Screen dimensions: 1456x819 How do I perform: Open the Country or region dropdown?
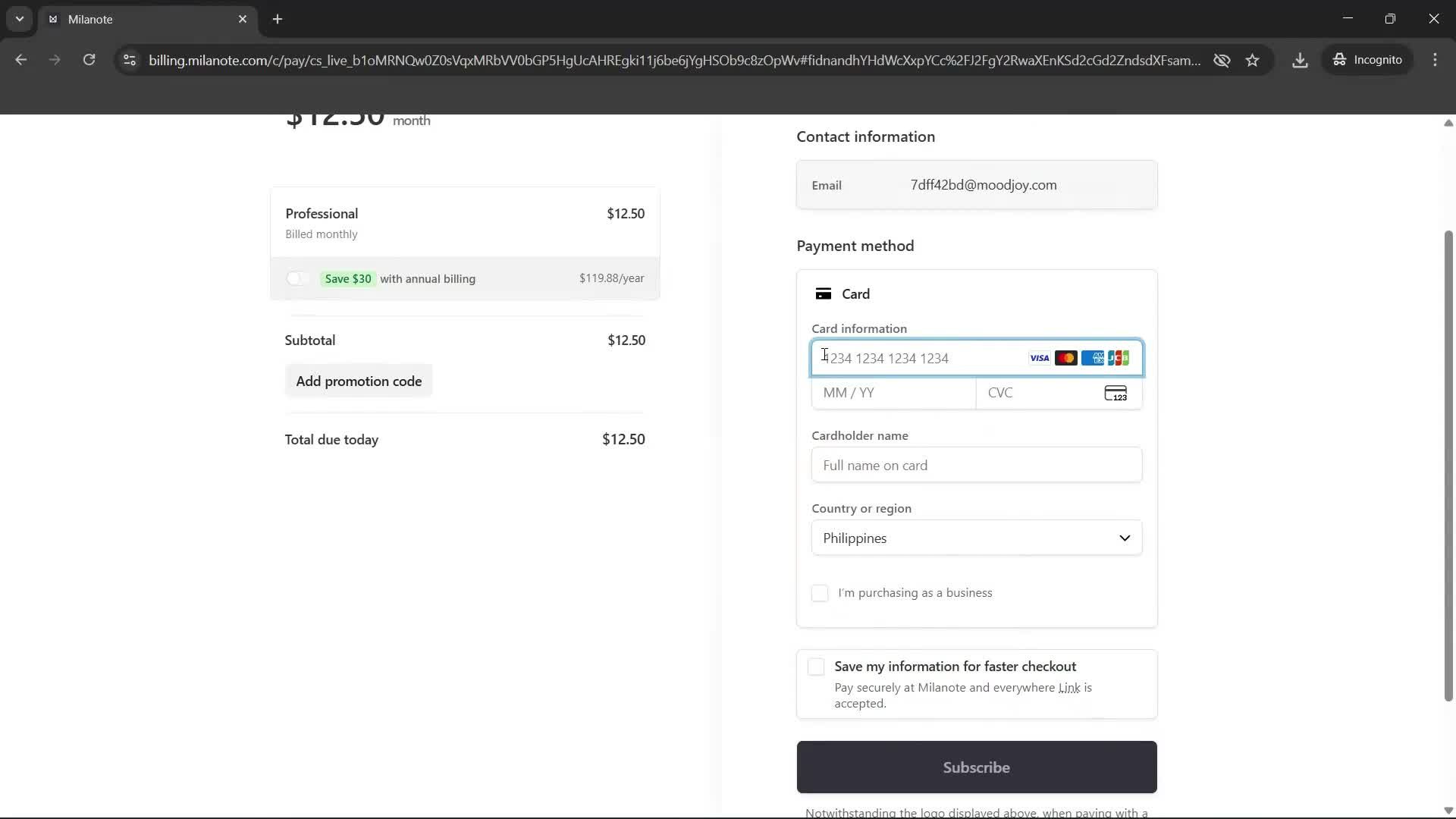pos(976,538)
